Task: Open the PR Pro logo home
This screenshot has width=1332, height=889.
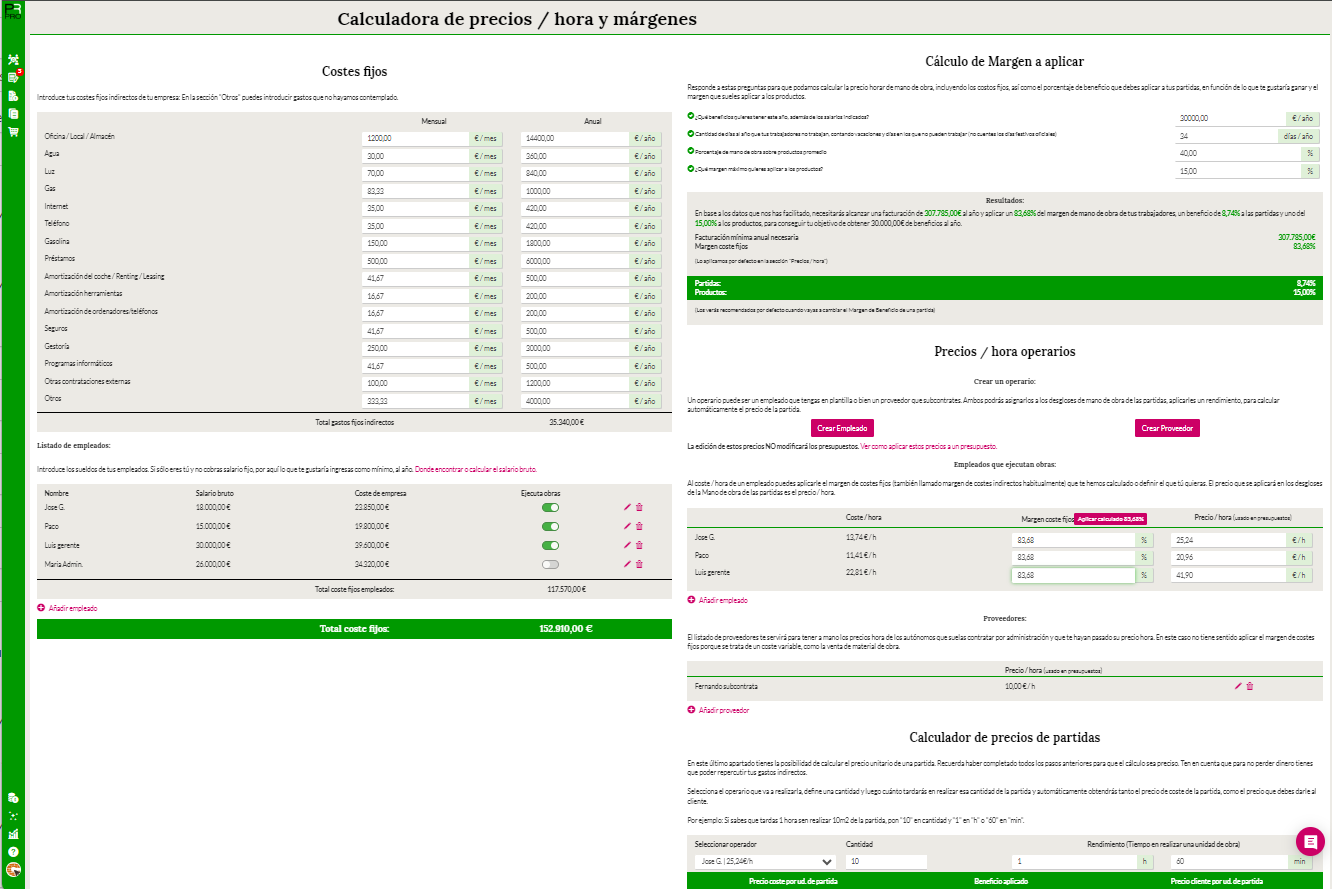Action: point(13,11)
